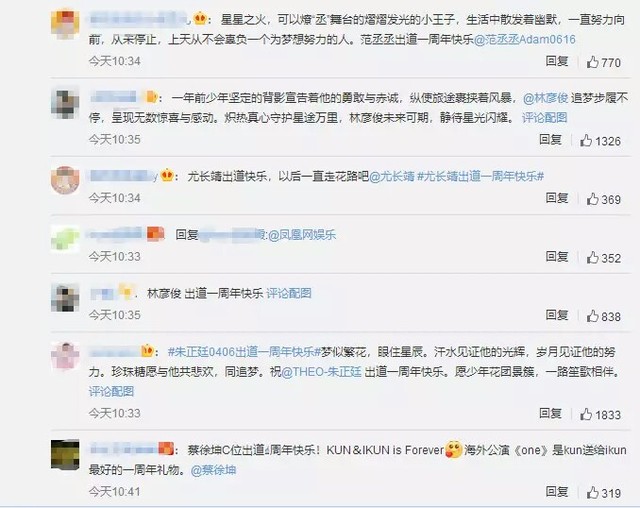Image resolution: width=640 pixels, height=508 pixels.
Task: Open hashtag #尤长靖出道一周年快乐#
Action: click(480, 176)
